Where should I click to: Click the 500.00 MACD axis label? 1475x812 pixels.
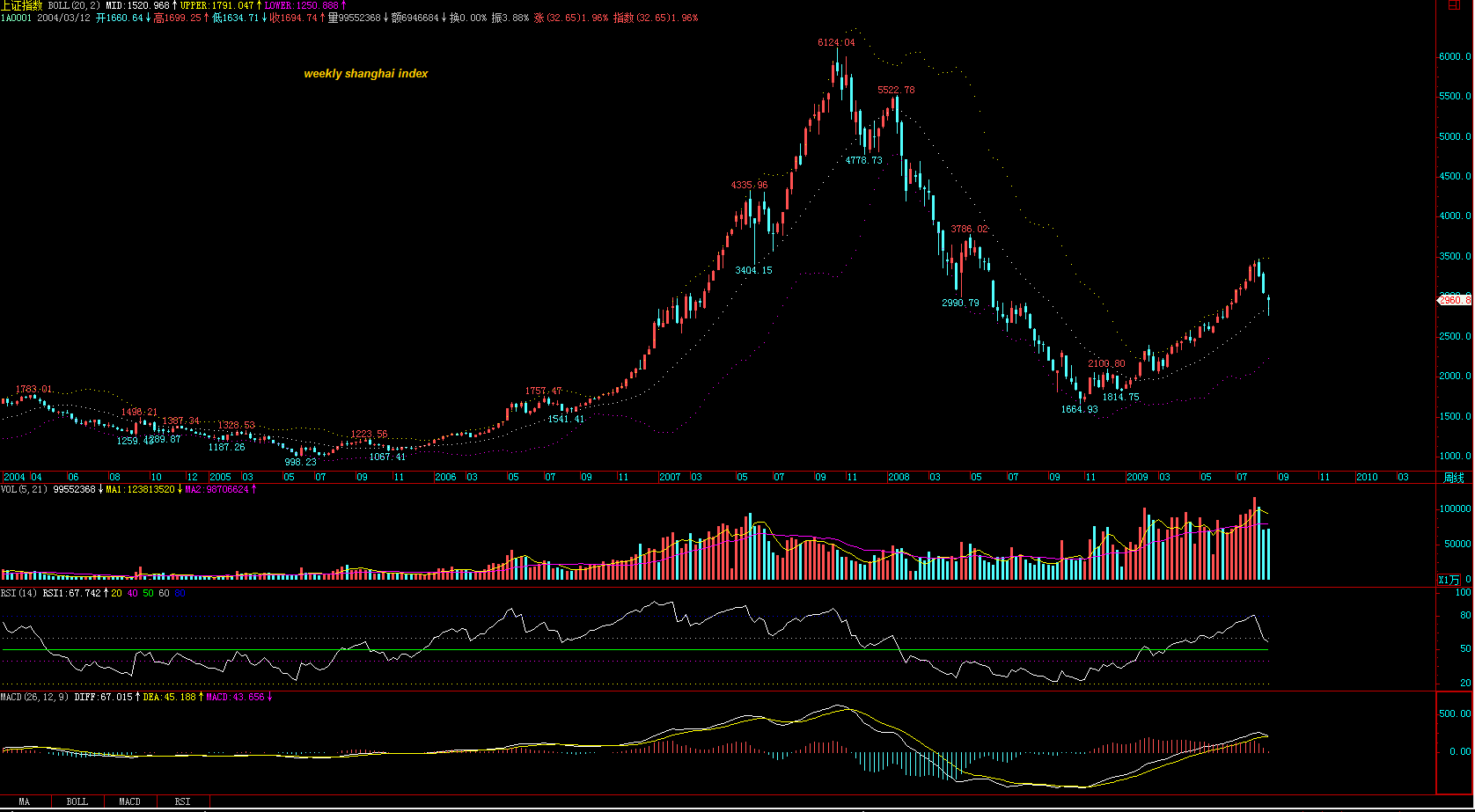pos(1455,713)
